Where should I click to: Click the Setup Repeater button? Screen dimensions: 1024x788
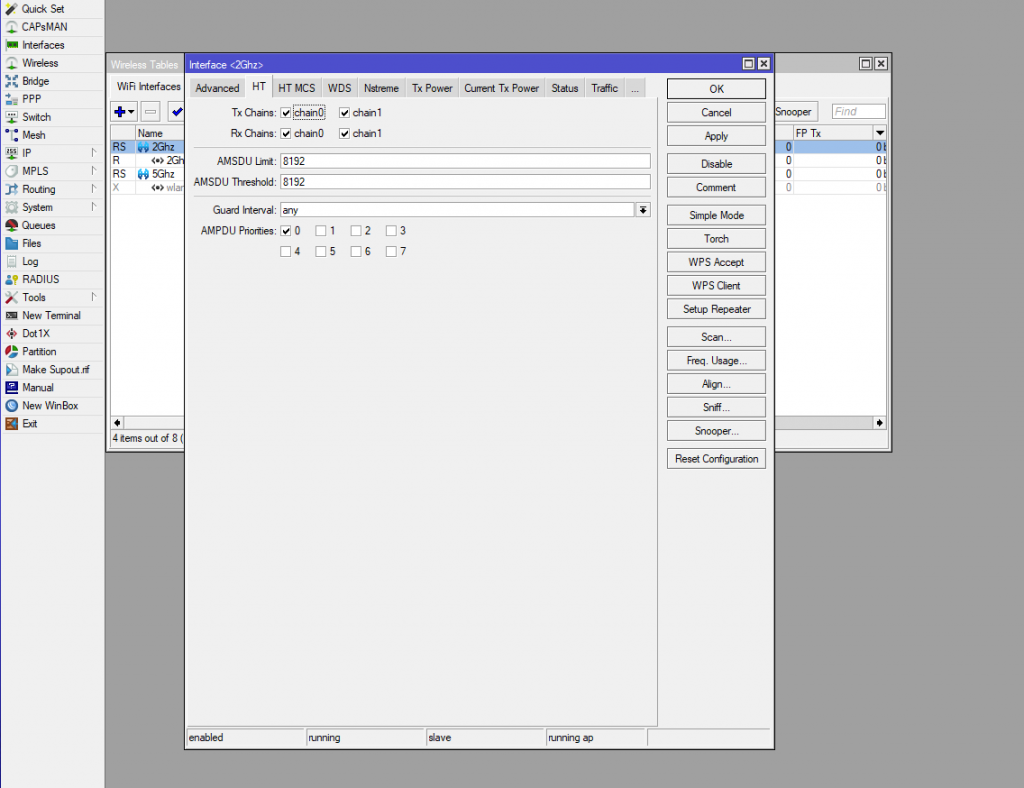[716, 309]
